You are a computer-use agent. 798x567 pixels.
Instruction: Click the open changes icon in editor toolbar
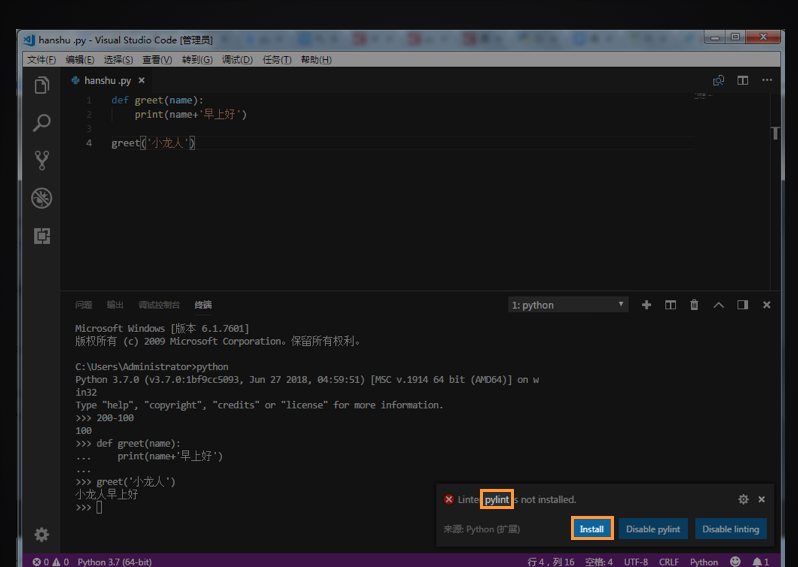718,80
